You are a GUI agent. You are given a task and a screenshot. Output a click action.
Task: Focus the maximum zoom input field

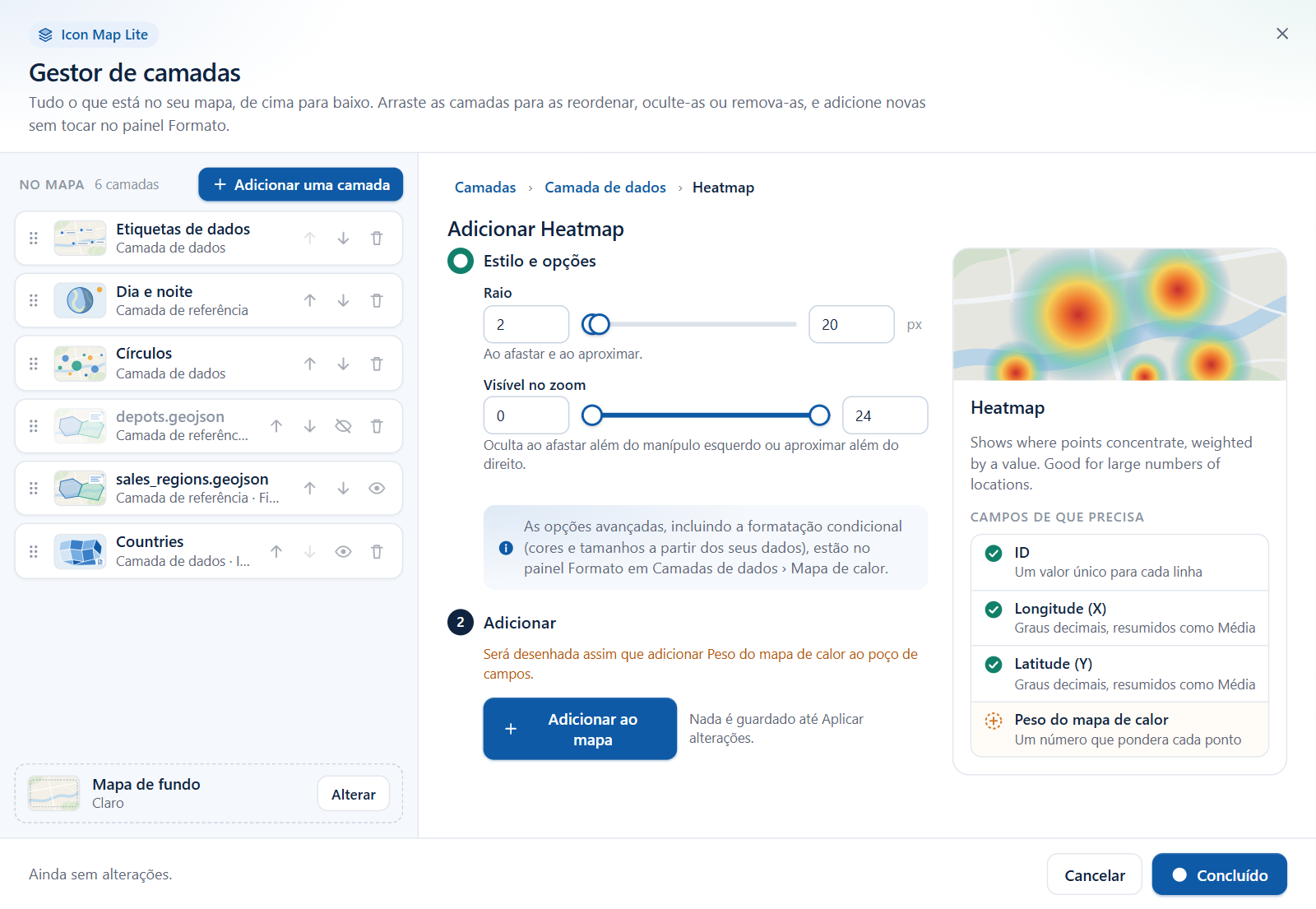pos(885,415)
